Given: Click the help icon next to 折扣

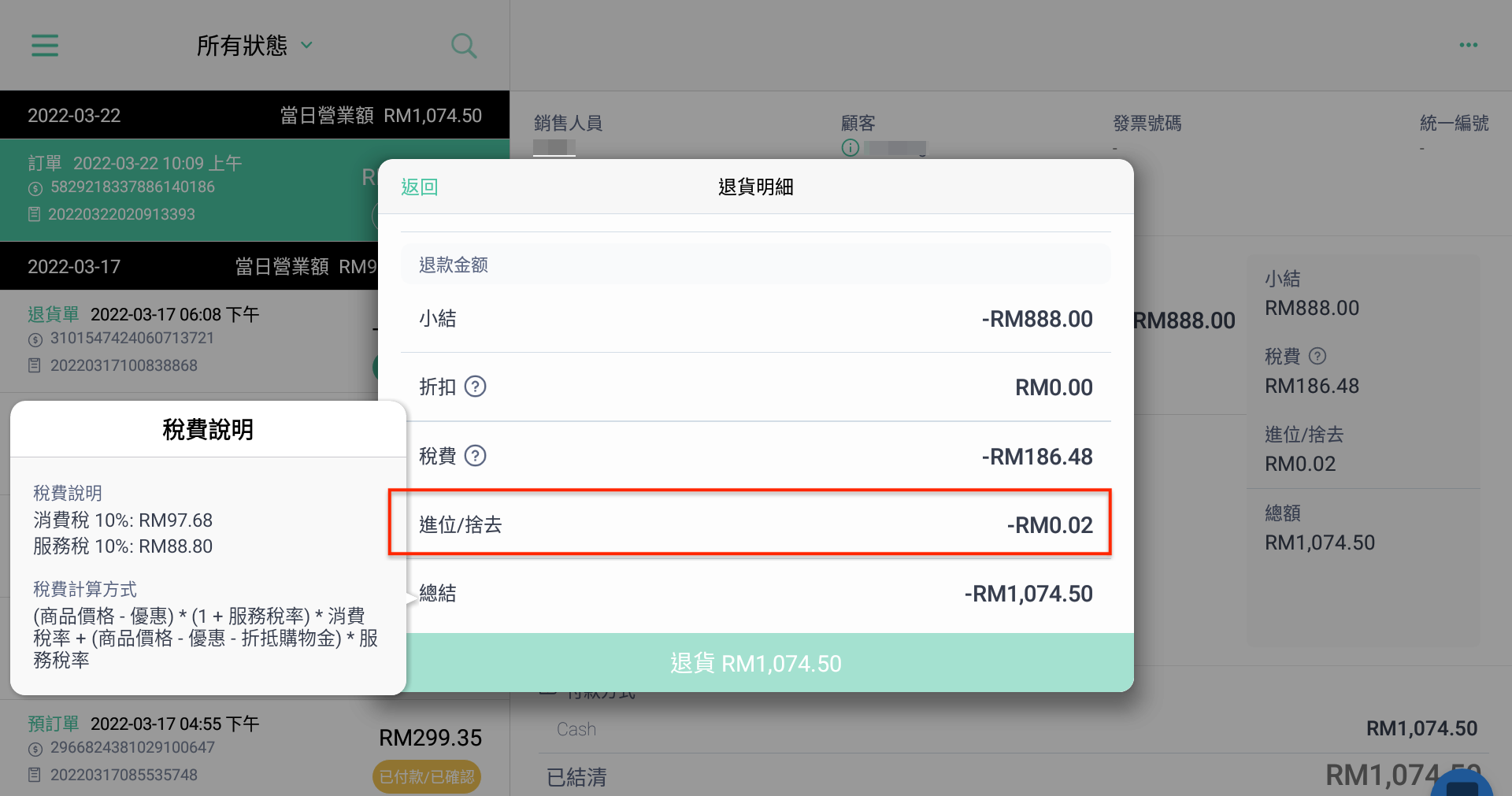Looking at the screenshot, I should (475, 387).
